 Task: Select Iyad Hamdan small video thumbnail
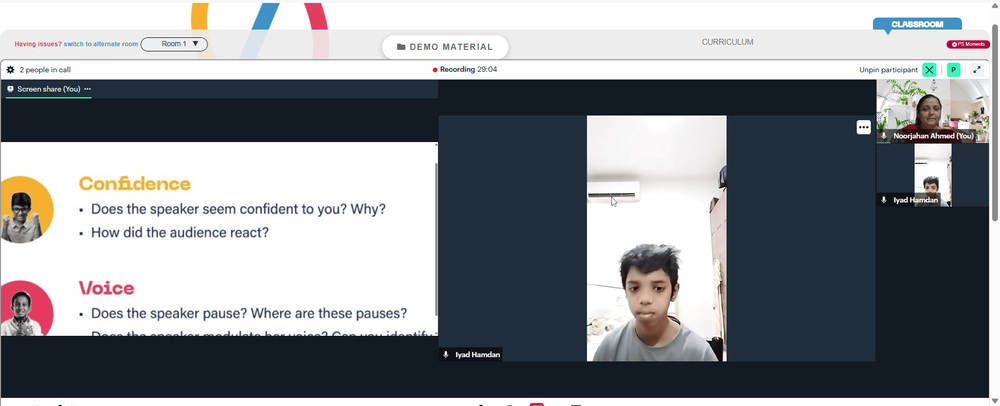932,175
